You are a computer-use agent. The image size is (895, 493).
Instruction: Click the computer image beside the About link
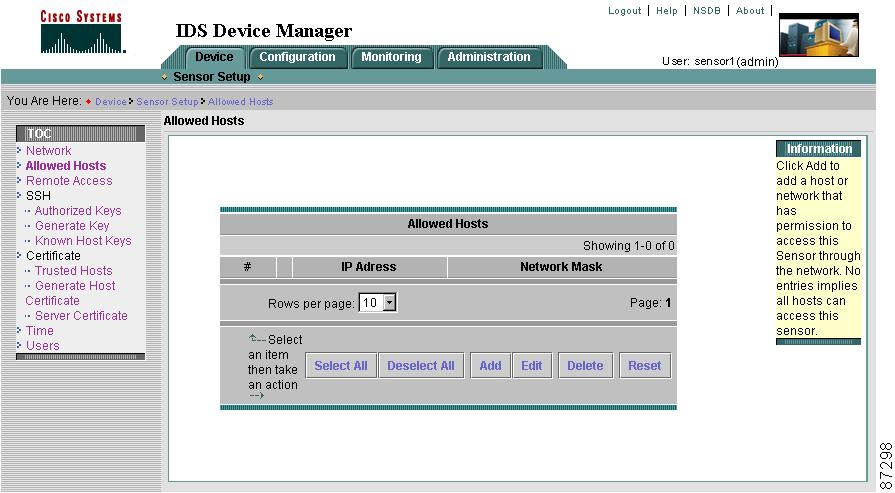[819, 35]
